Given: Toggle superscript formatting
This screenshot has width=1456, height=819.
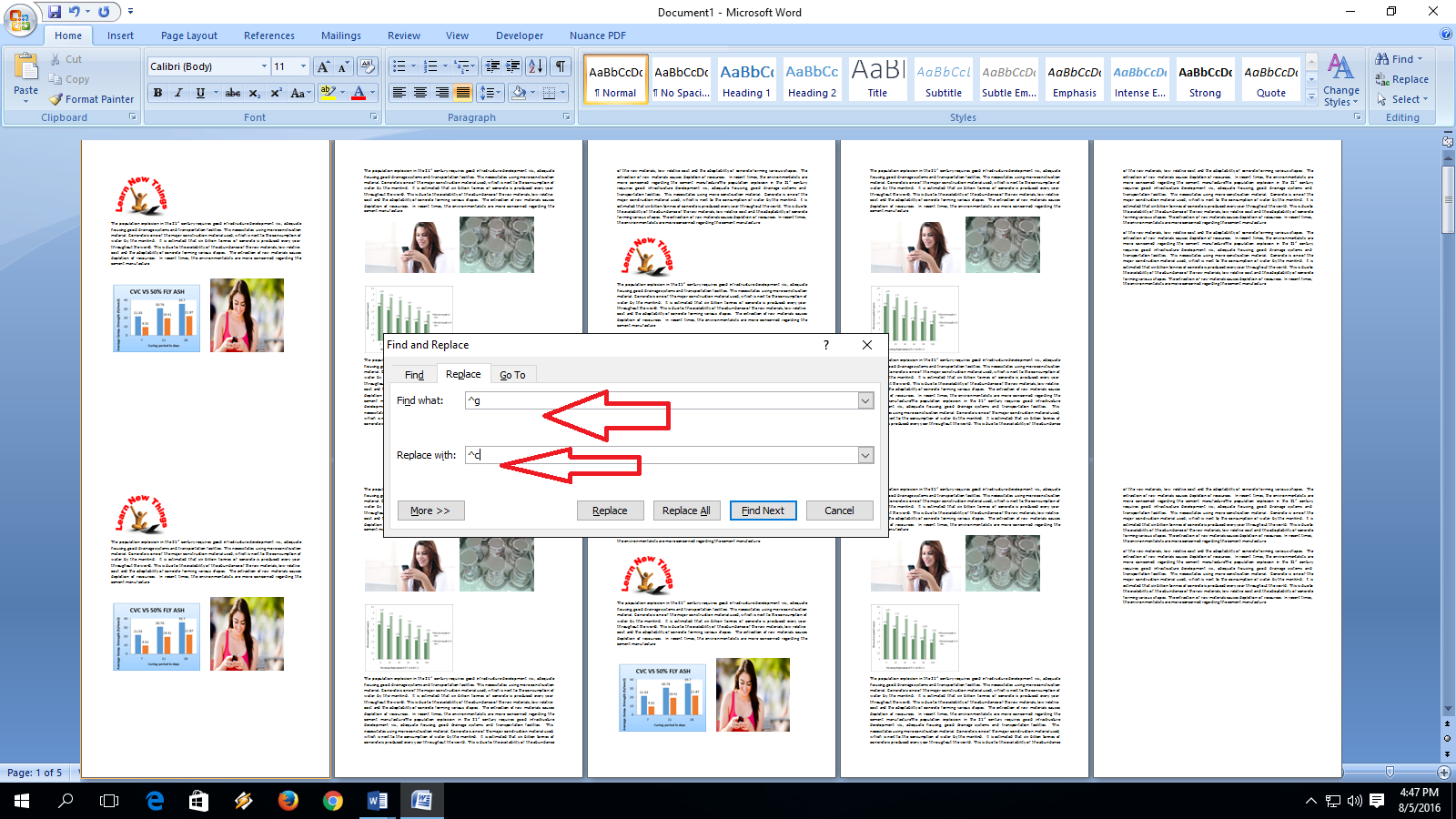Looking at the screenshot, I should (x=275, y=94).
